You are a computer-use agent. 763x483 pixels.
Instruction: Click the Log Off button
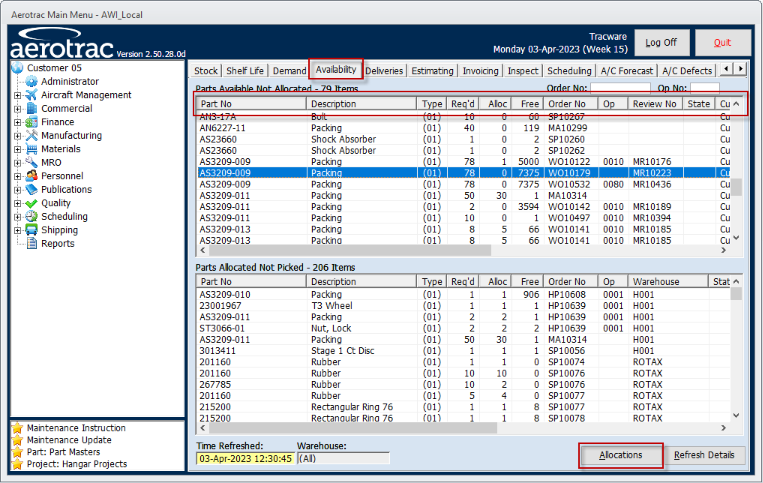click(x=661, y=43)
